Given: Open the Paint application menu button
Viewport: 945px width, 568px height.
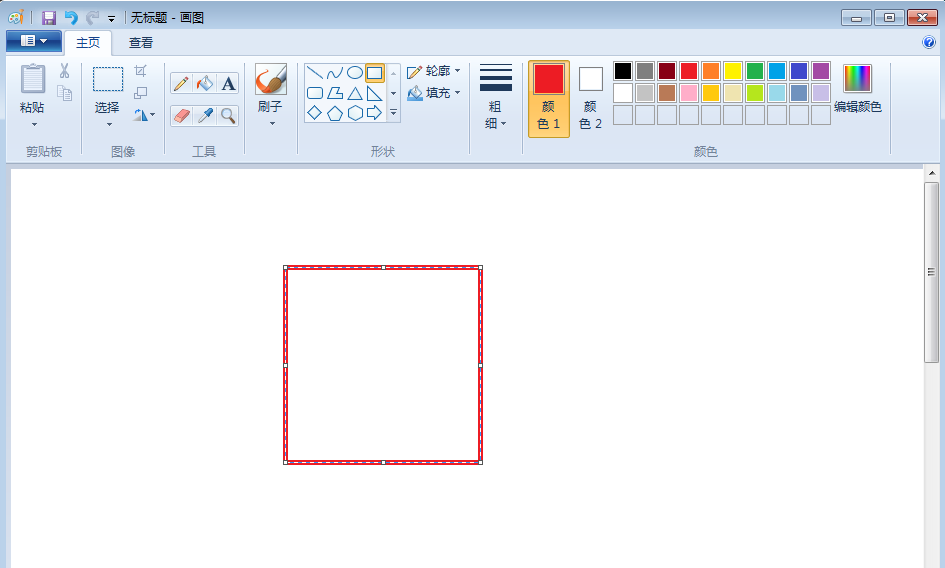Looking at the screenshot, I should tap(34, 41).
